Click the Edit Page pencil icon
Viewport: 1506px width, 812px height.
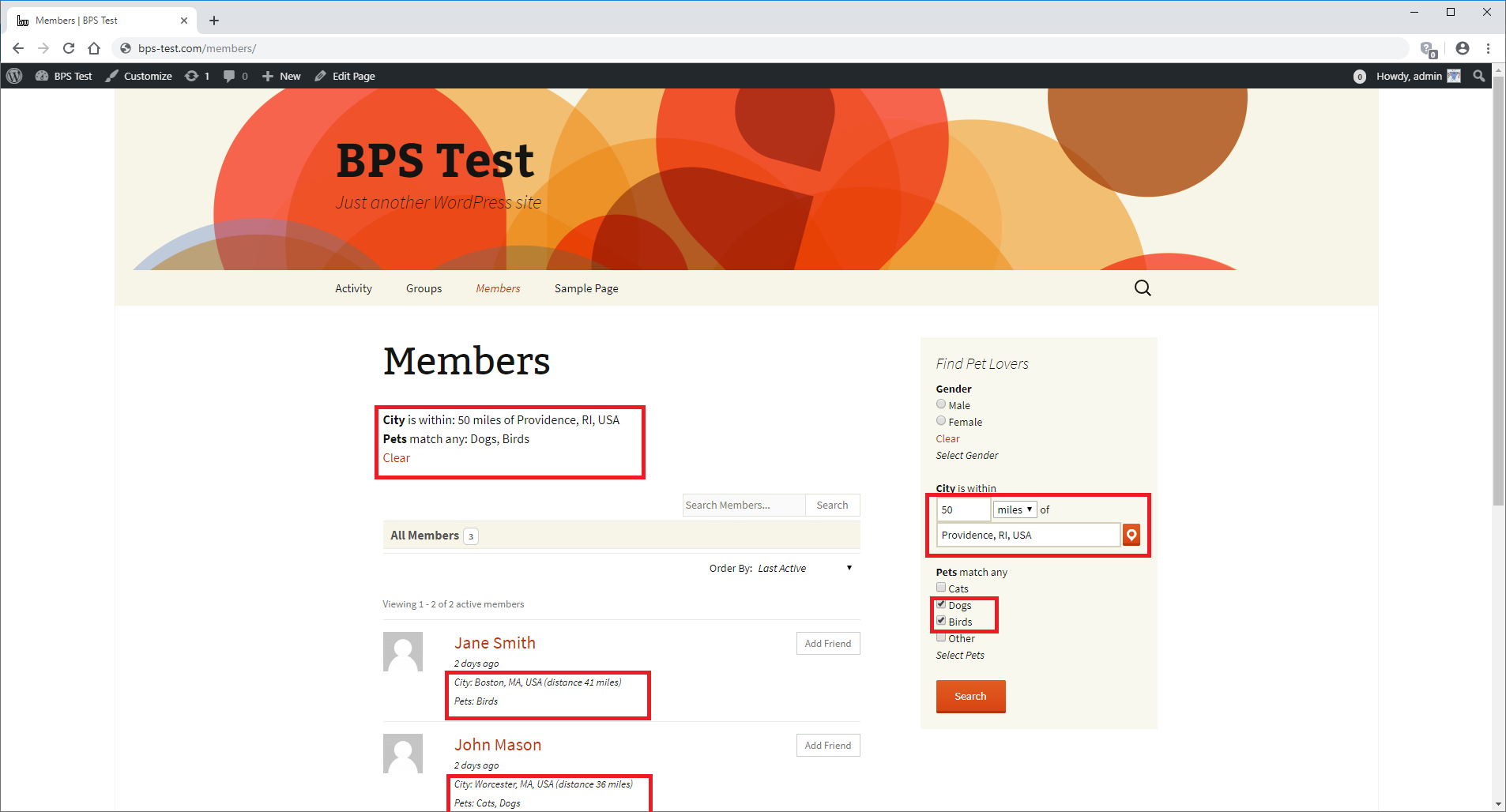point(319,76)
